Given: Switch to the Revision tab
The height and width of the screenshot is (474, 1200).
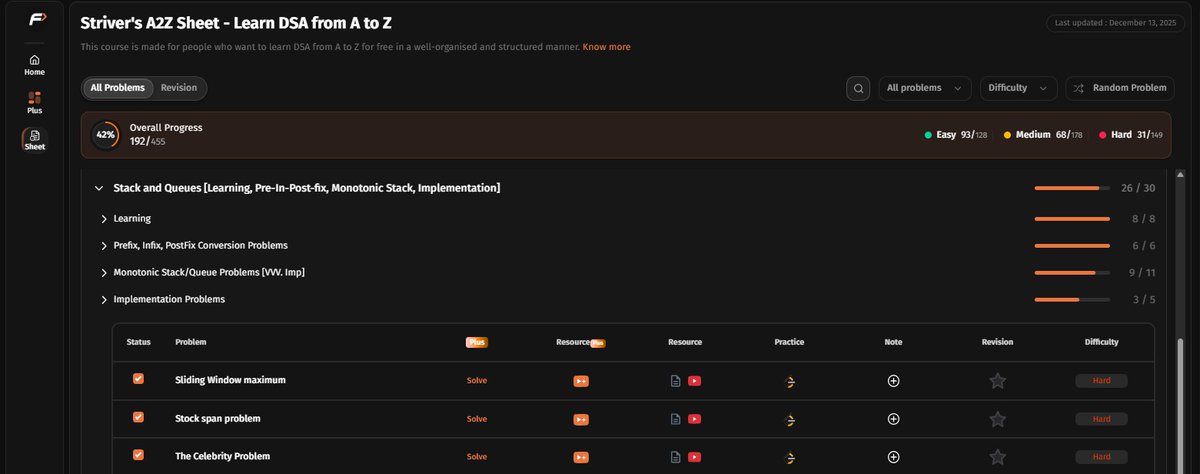Looking at the screenshot, I should coord(179,88).
